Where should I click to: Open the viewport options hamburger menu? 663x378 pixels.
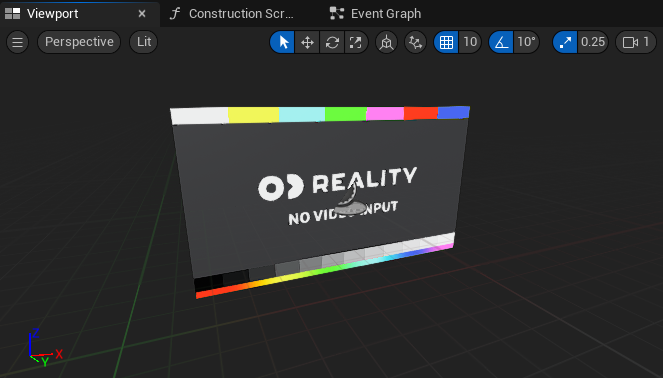[17, 42]
